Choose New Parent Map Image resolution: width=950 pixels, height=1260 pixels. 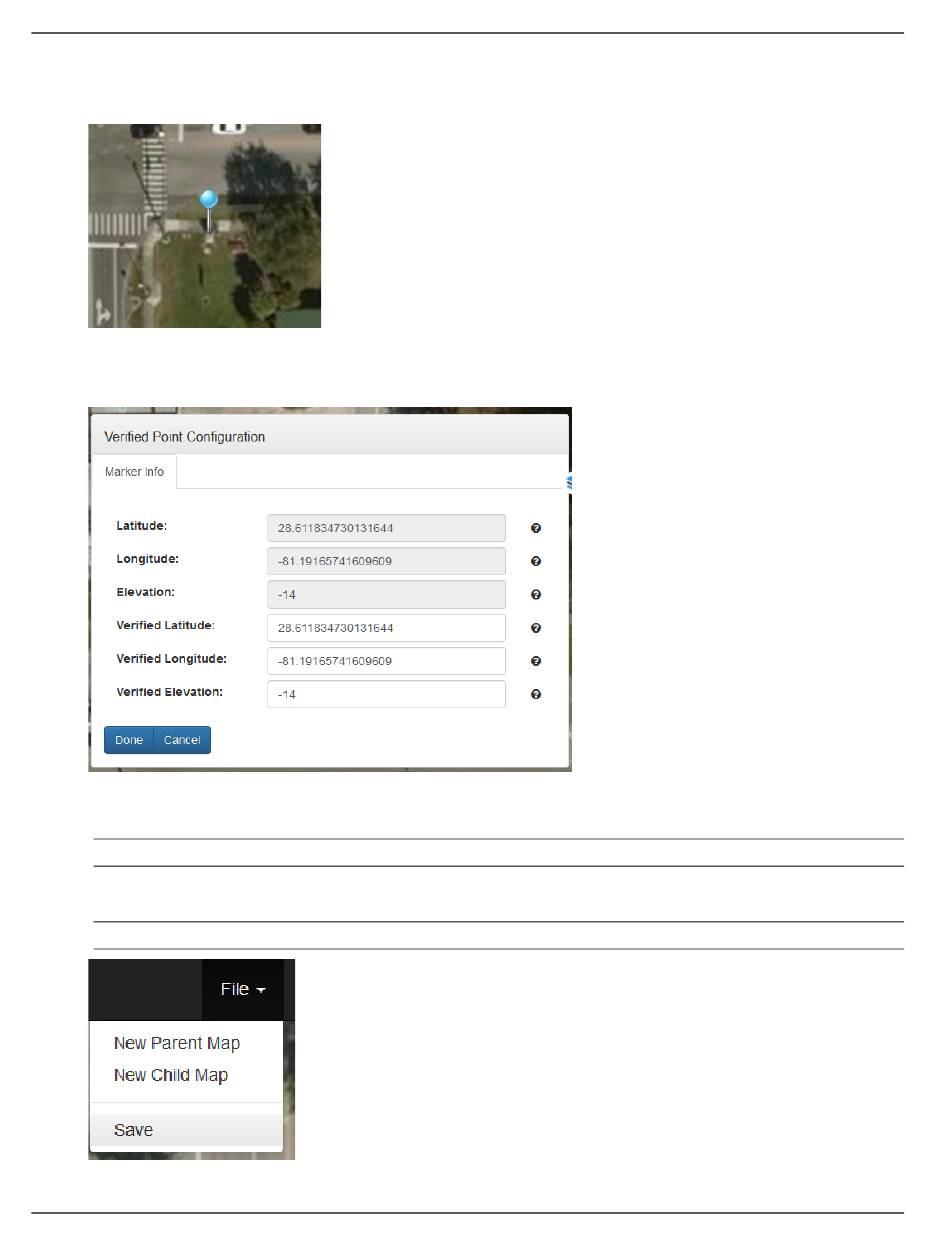177,1043
